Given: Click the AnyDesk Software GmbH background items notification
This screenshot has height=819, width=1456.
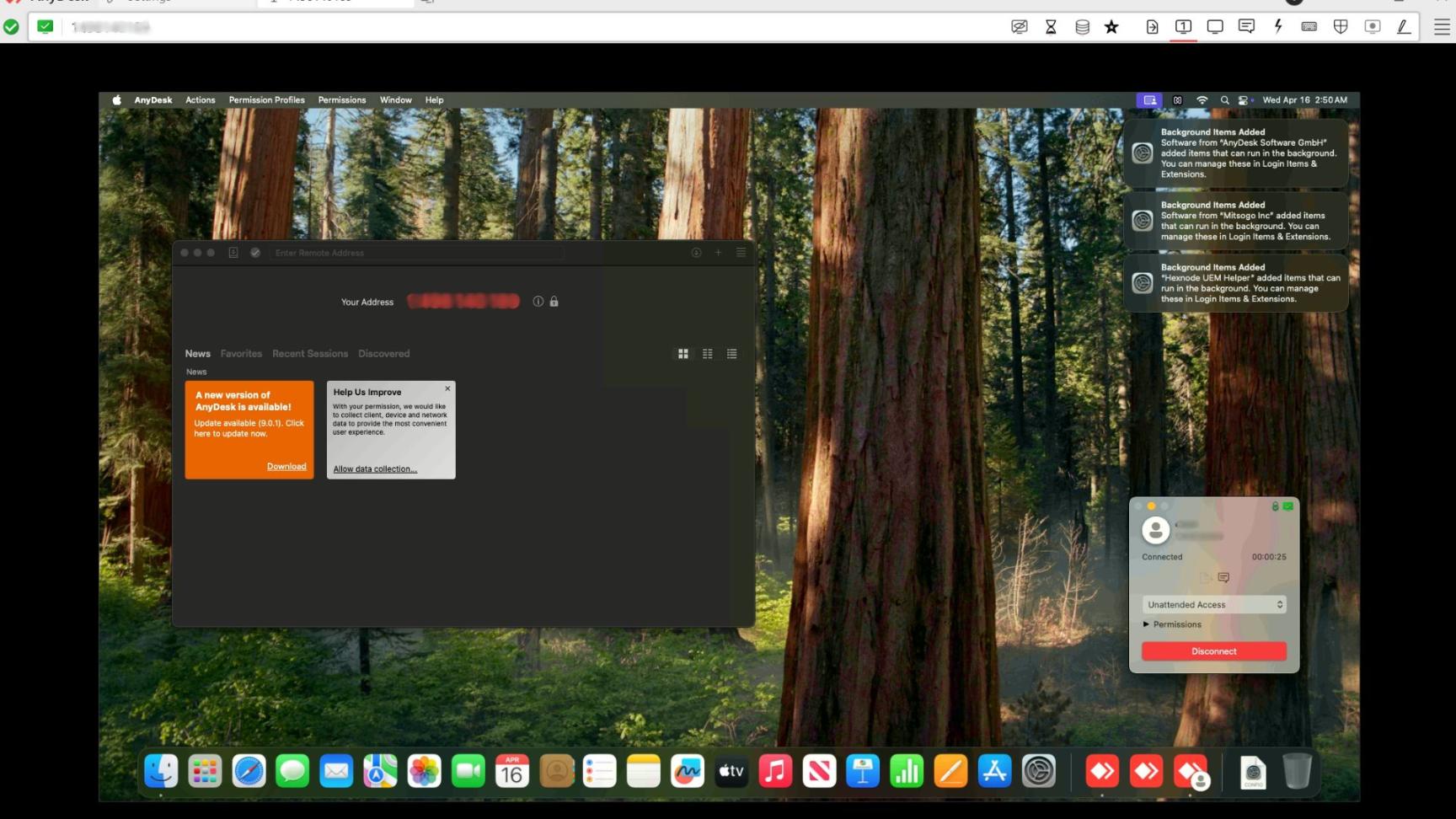Looking at the screenshot, I should pos(1236,153).
